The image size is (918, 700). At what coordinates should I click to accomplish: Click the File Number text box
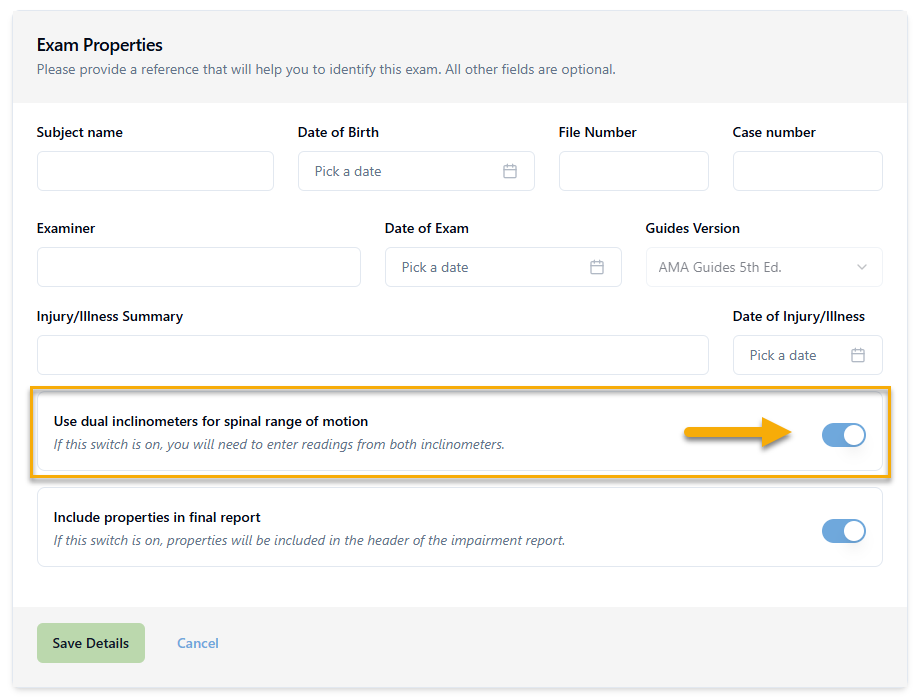(633, 171)
